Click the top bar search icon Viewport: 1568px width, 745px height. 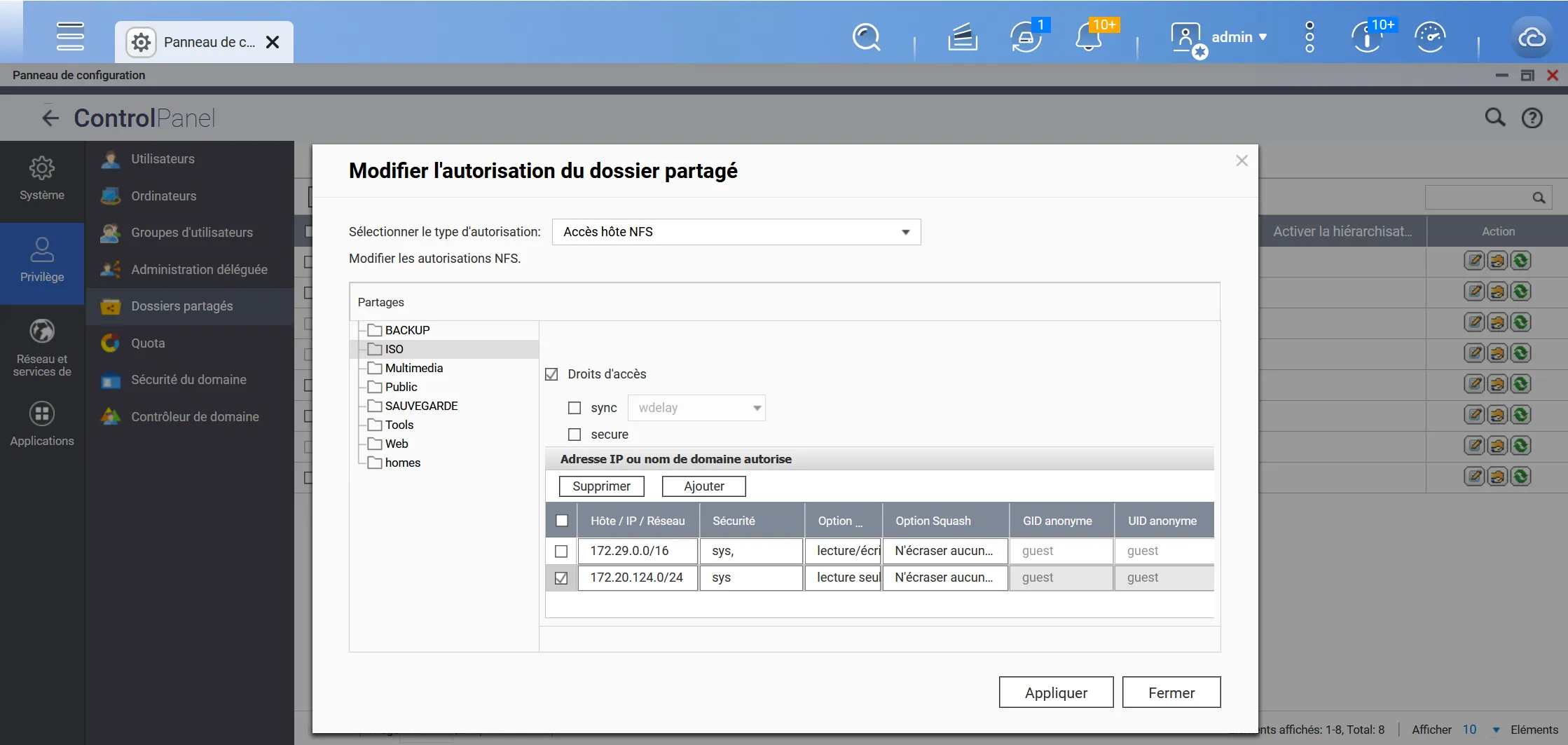[866, 37]
